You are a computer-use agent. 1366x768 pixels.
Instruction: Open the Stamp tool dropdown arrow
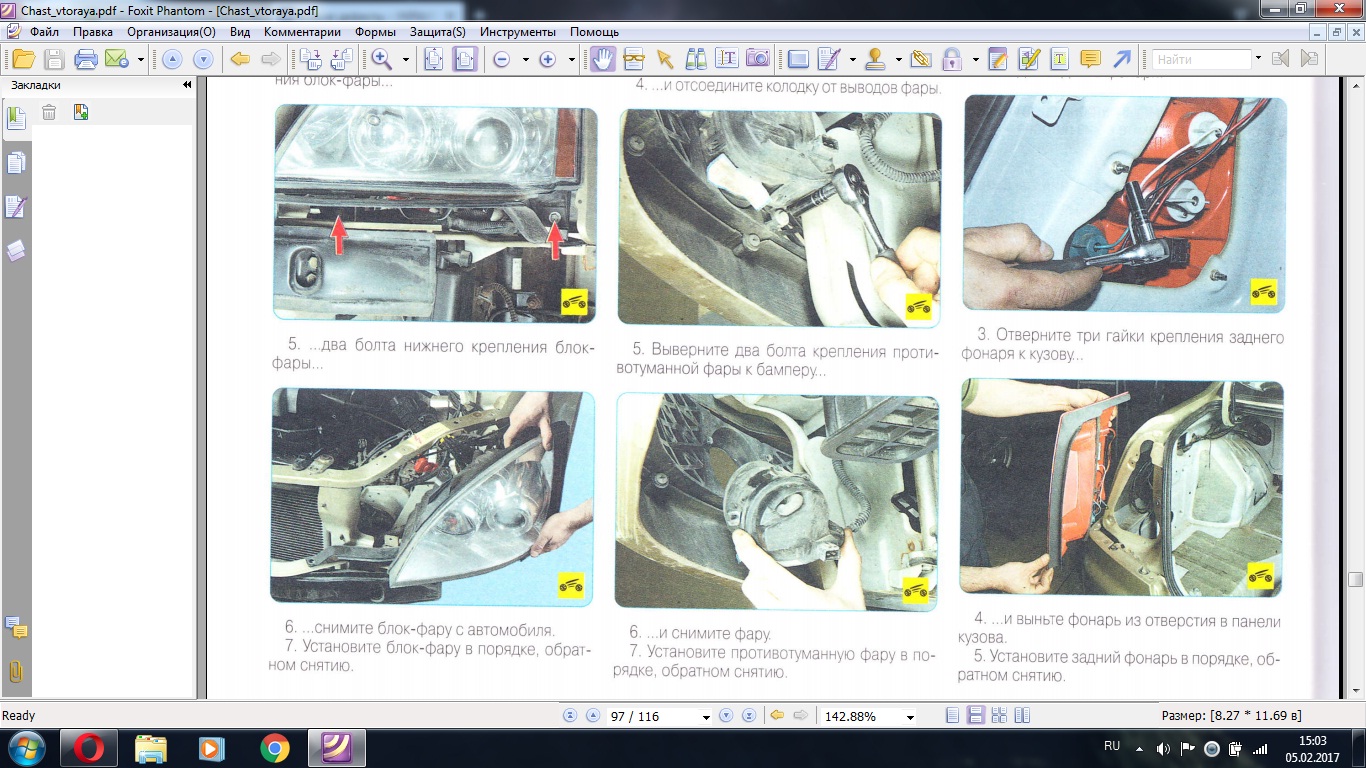pos(899,60)
